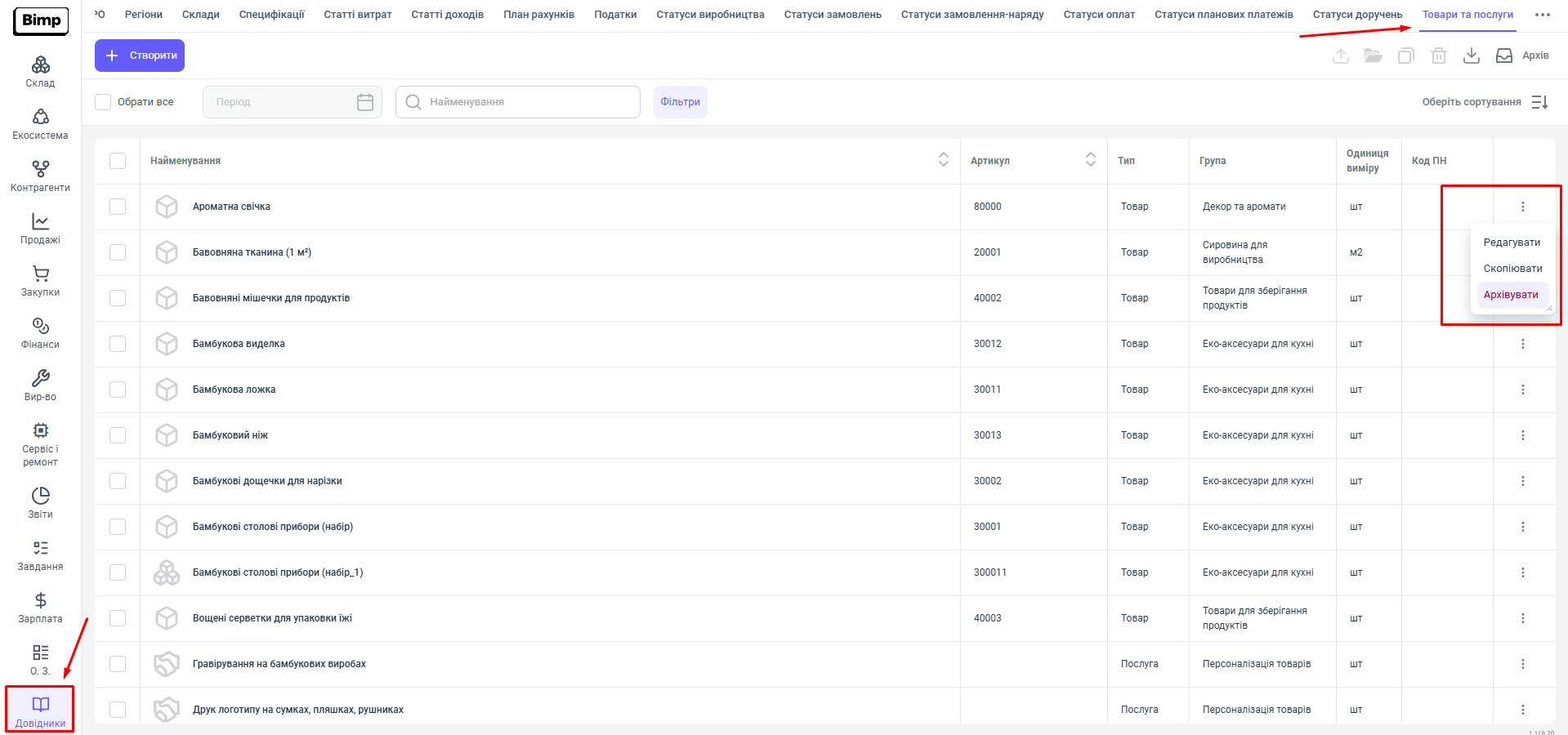Open the Архів archive view
The image size is (1568, 735).
[1522, 56]
